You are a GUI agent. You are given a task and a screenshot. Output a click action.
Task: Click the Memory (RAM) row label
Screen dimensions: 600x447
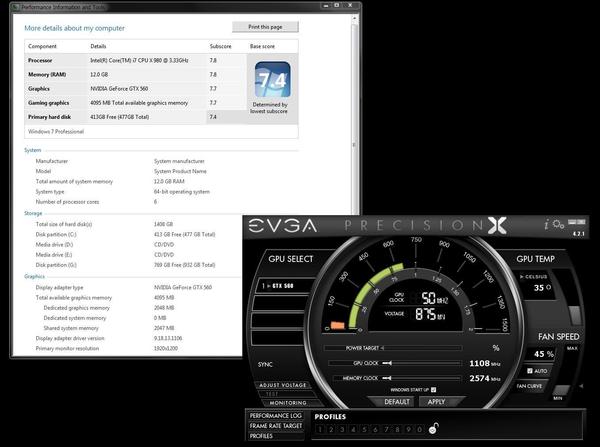(47, 75)
